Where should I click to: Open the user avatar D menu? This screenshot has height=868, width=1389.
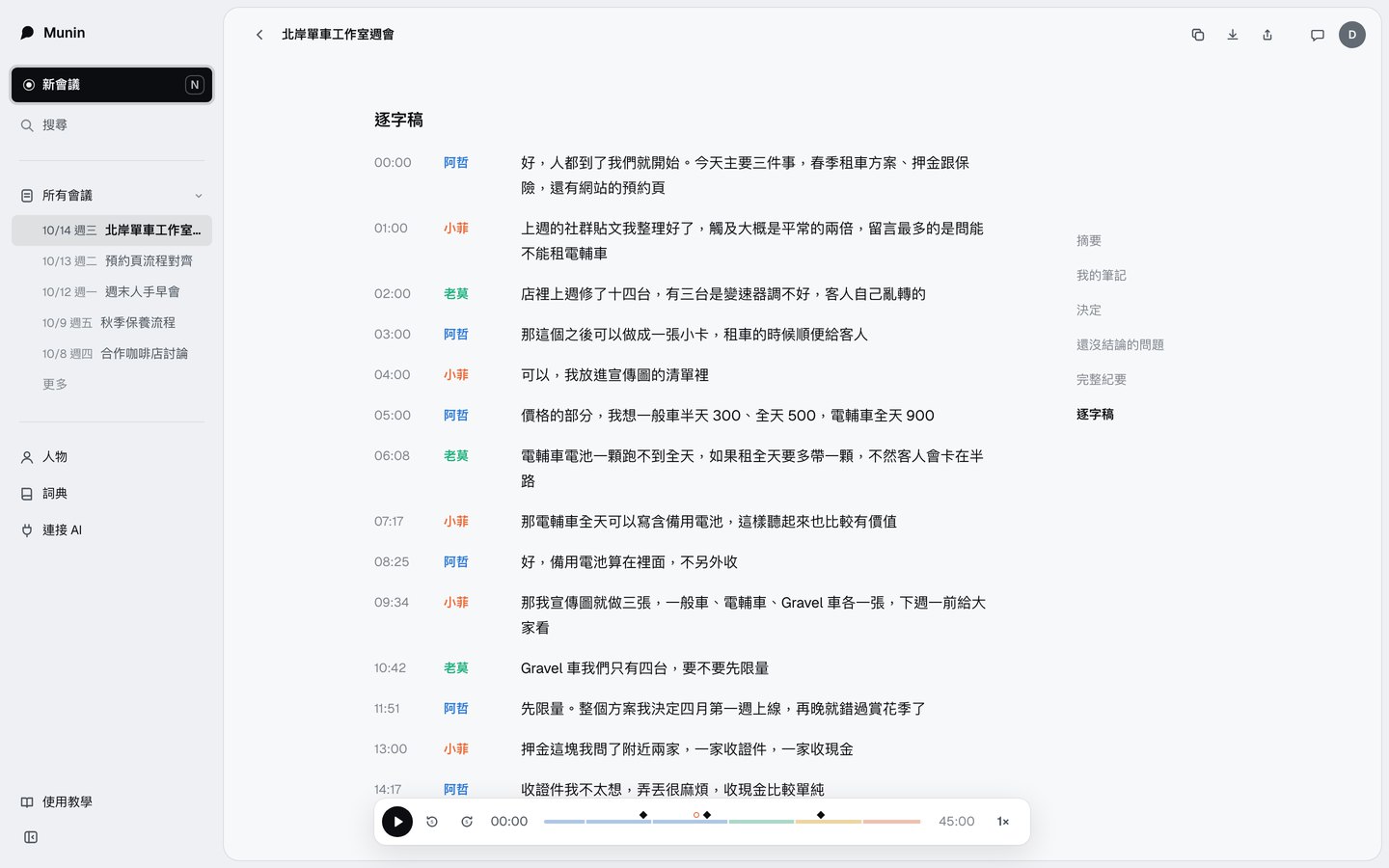[x=1352, y=35]
